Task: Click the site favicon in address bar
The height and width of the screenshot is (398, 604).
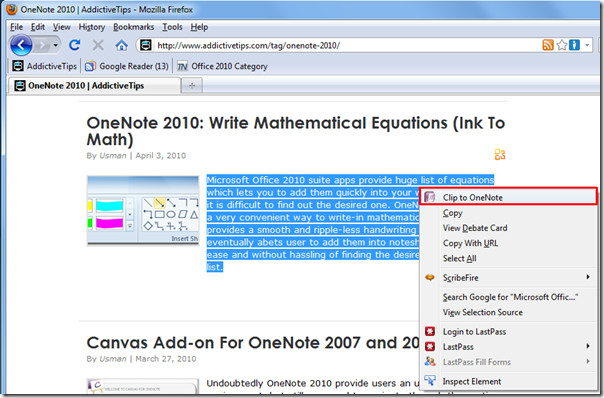Action: coord(146,45)
